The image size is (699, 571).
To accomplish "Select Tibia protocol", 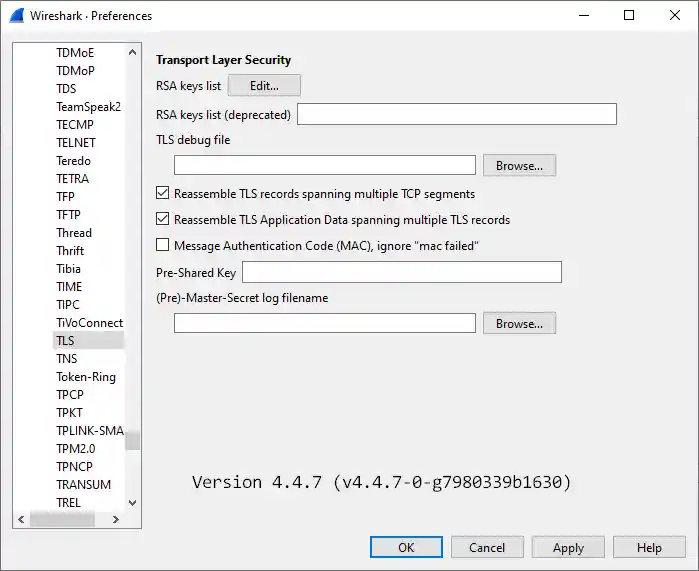I will pos(68,268).
